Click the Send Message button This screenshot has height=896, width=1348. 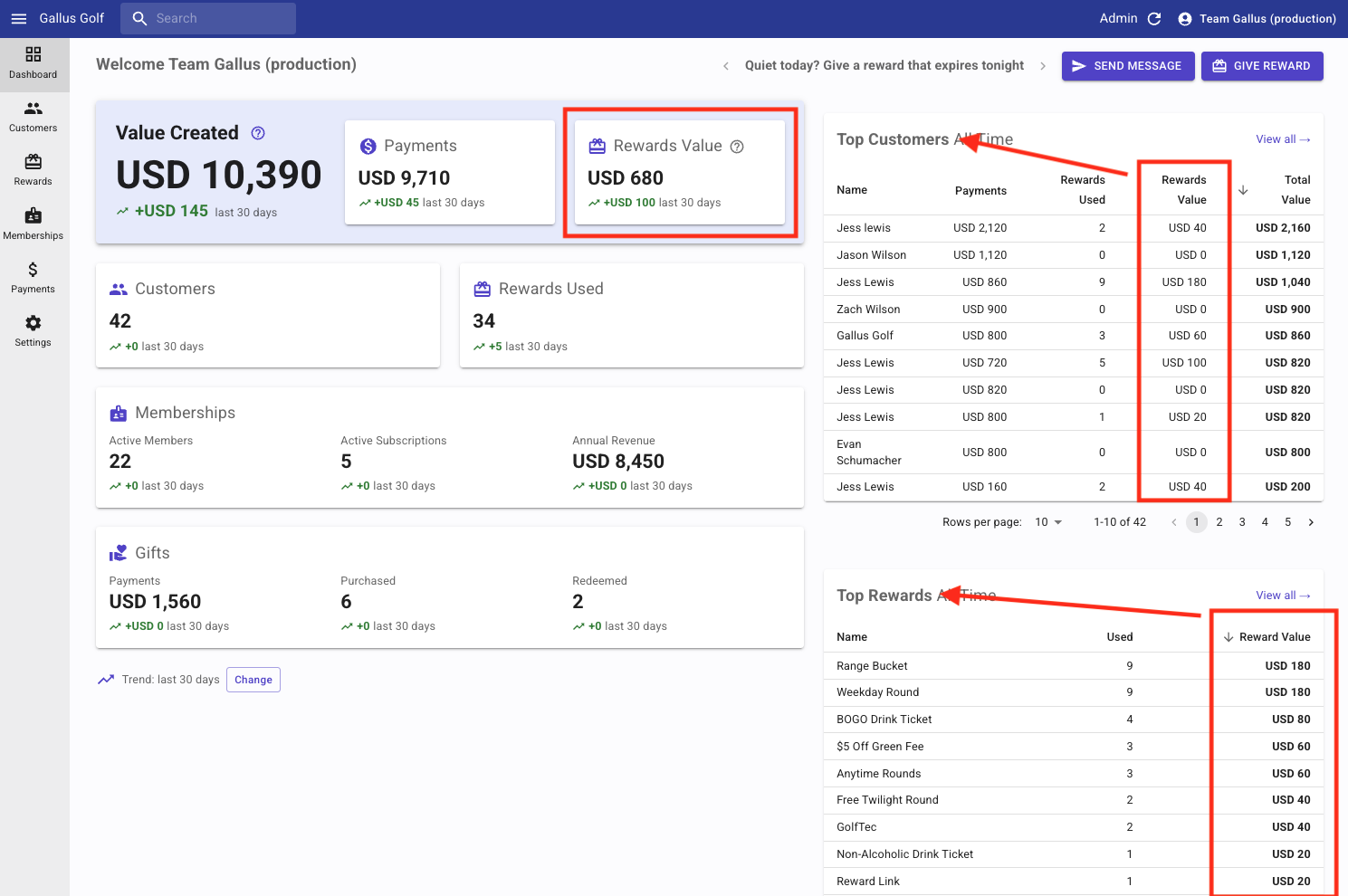(1127, 66)
